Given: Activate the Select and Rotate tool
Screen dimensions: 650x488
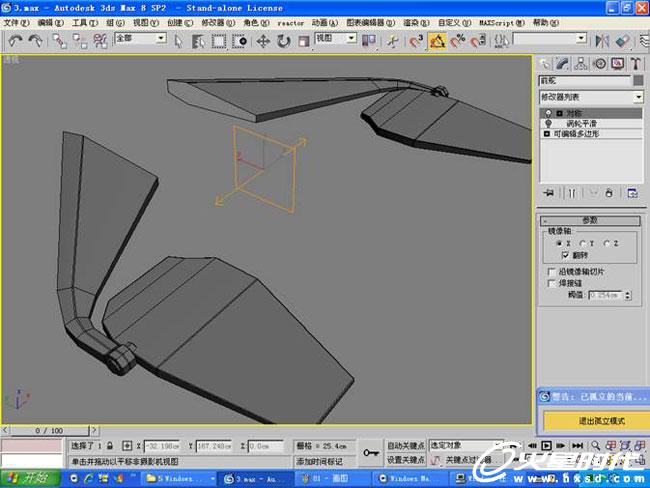Looking at the screenshot, I should pos(284,41).
